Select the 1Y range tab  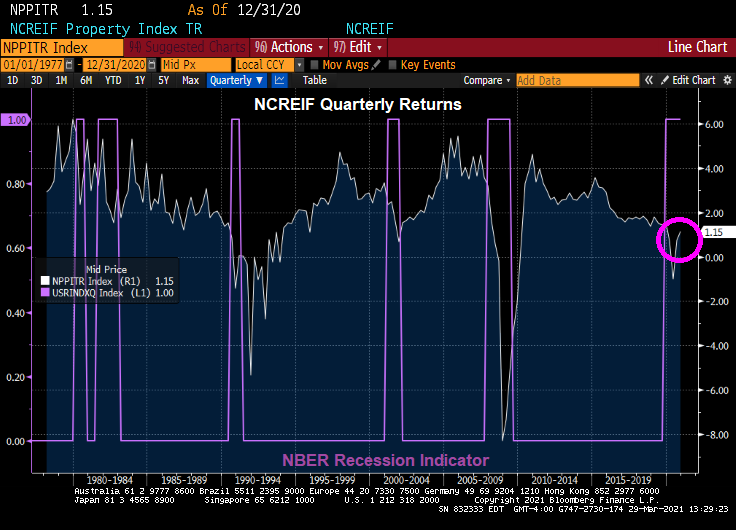(x=140, y=80)
